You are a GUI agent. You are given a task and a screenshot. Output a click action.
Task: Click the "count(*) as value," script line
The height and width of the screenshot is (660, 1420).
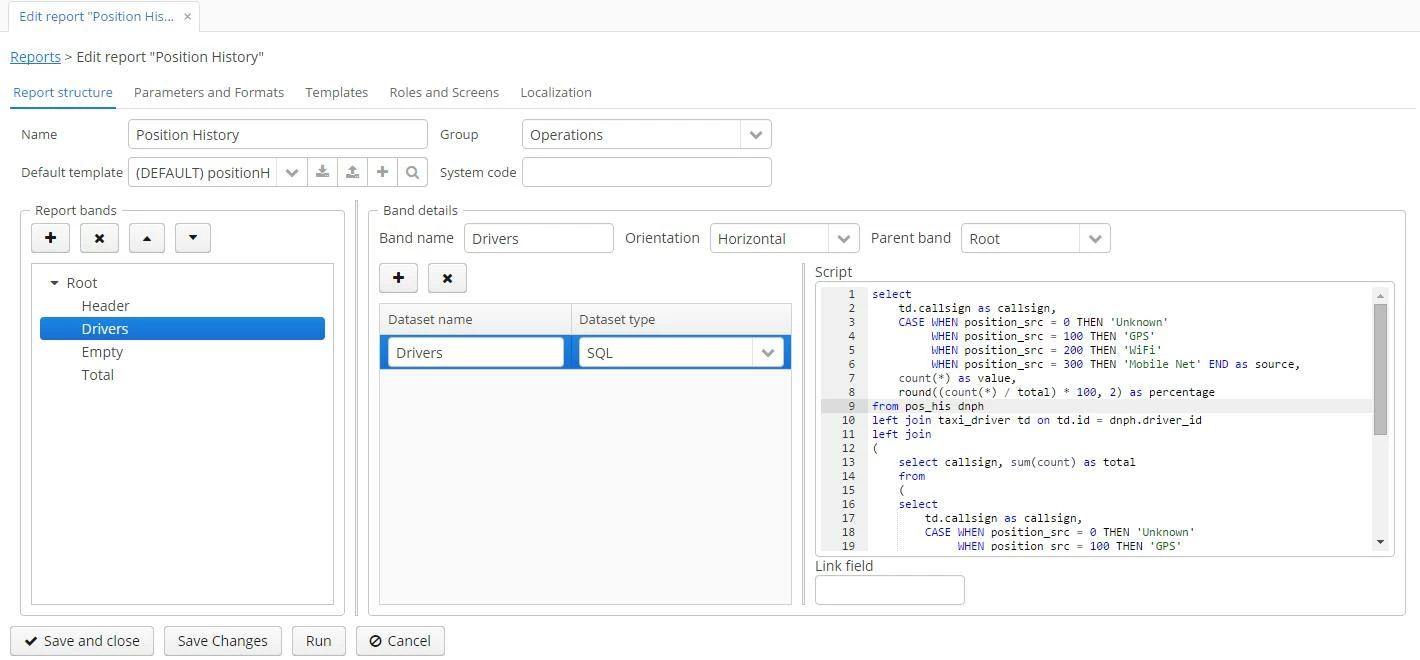[x=957, y=378]
